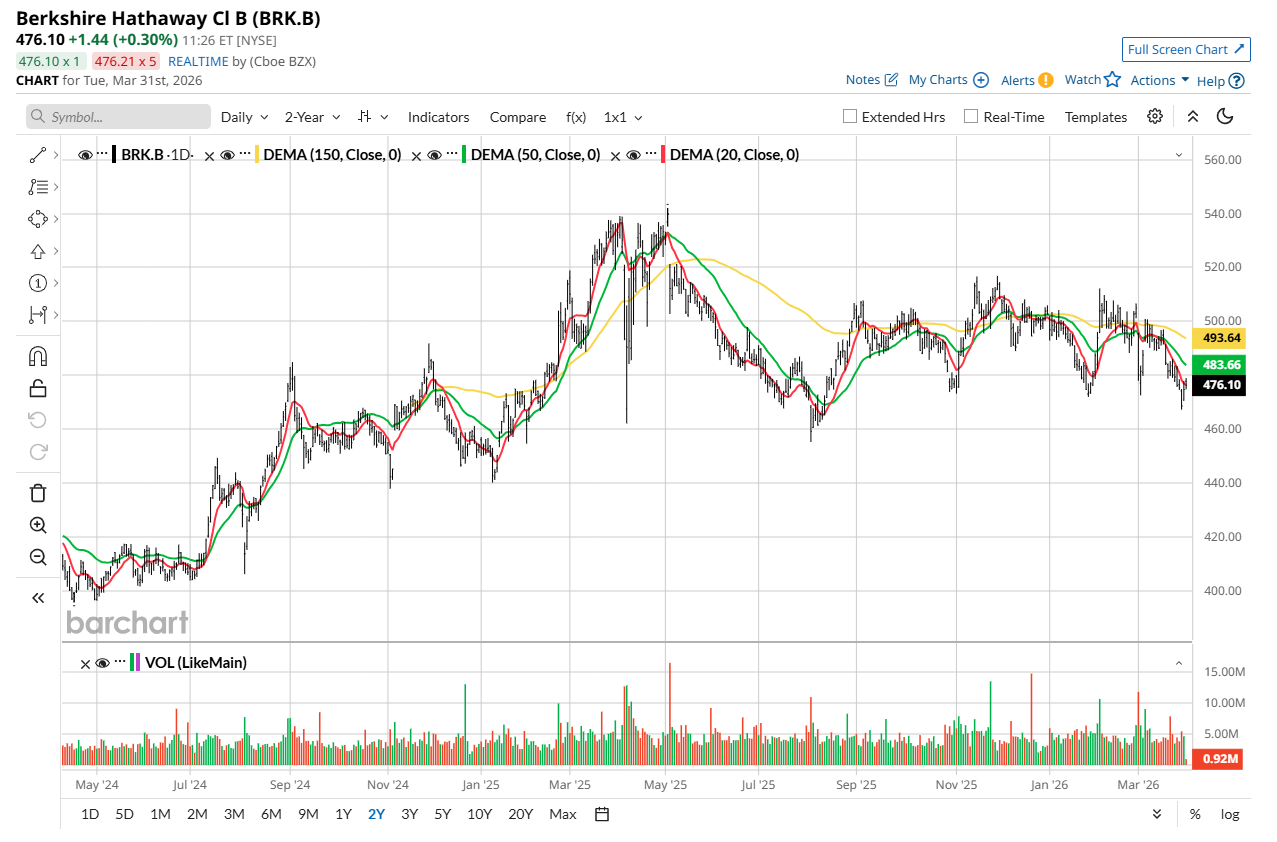The image size is (1277, 842).
Task: Select the 1D range tab
Action: point(90,814)
